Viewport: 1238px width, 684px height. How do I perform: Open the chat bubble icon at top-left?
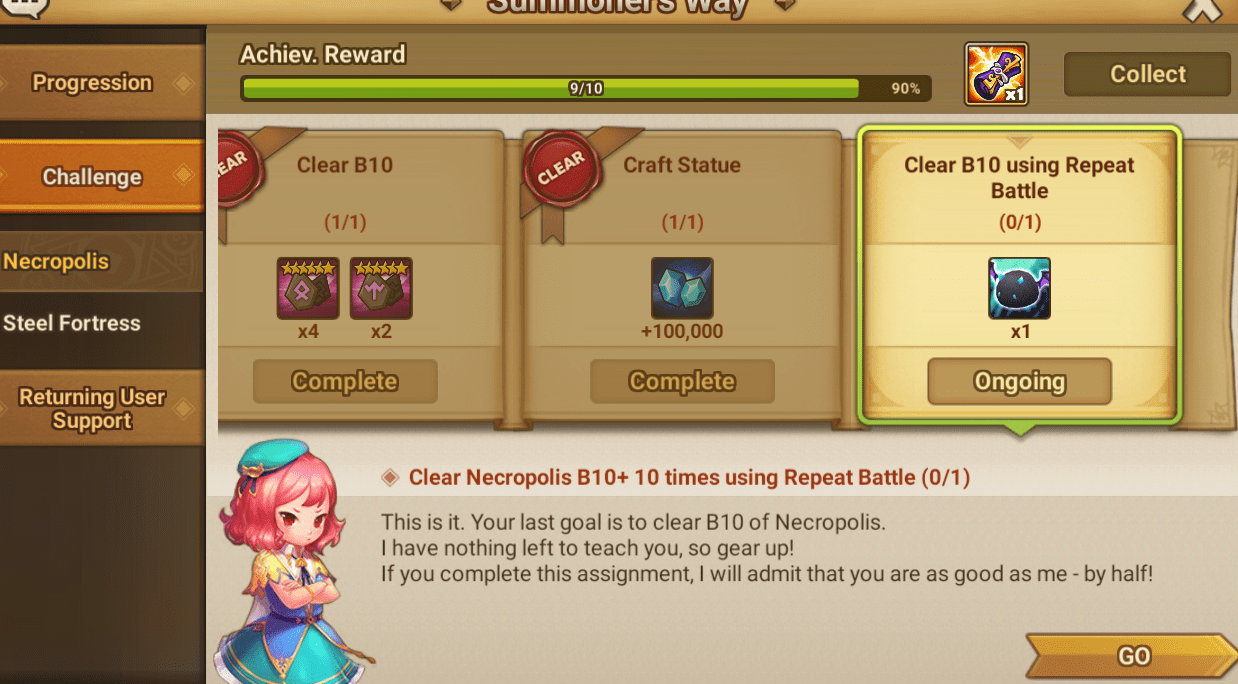27,8
